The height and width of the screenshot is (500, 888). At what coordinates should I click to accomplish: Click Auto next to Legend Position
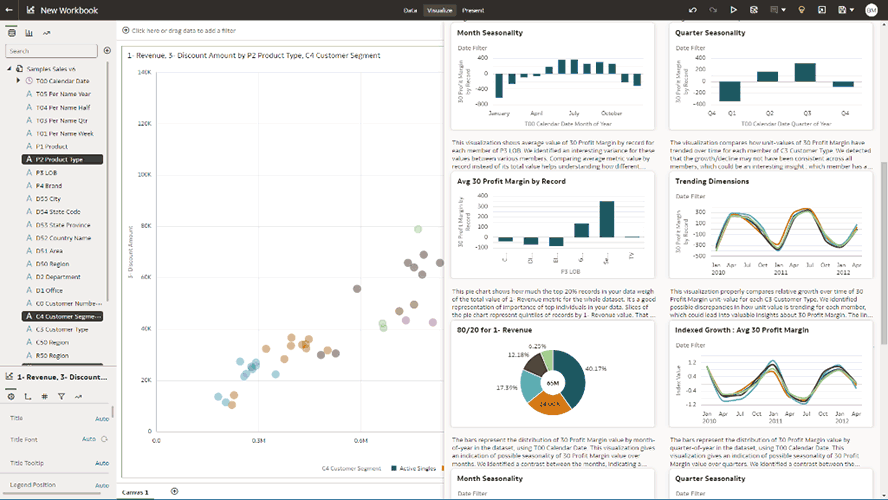point(100,485)
